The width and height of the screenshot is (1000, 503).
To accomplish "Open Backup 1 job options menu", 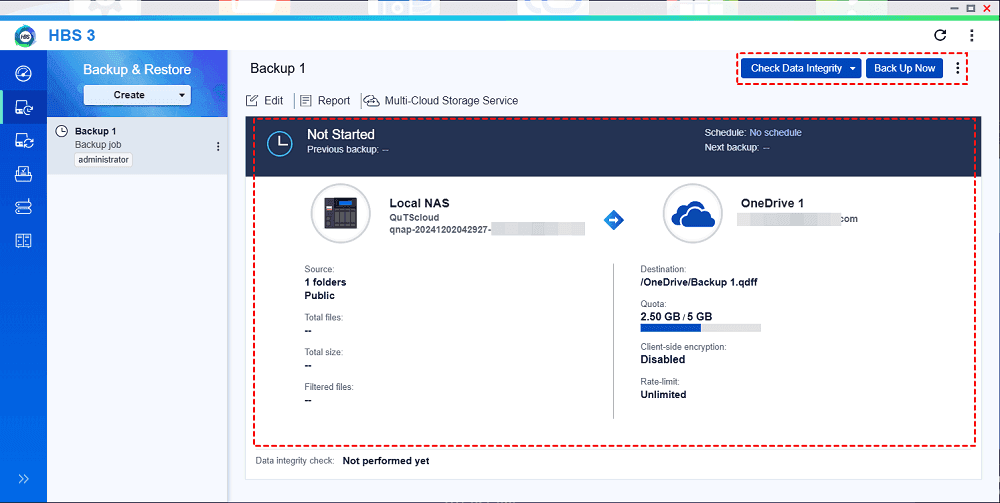I will tap(218, 146).
